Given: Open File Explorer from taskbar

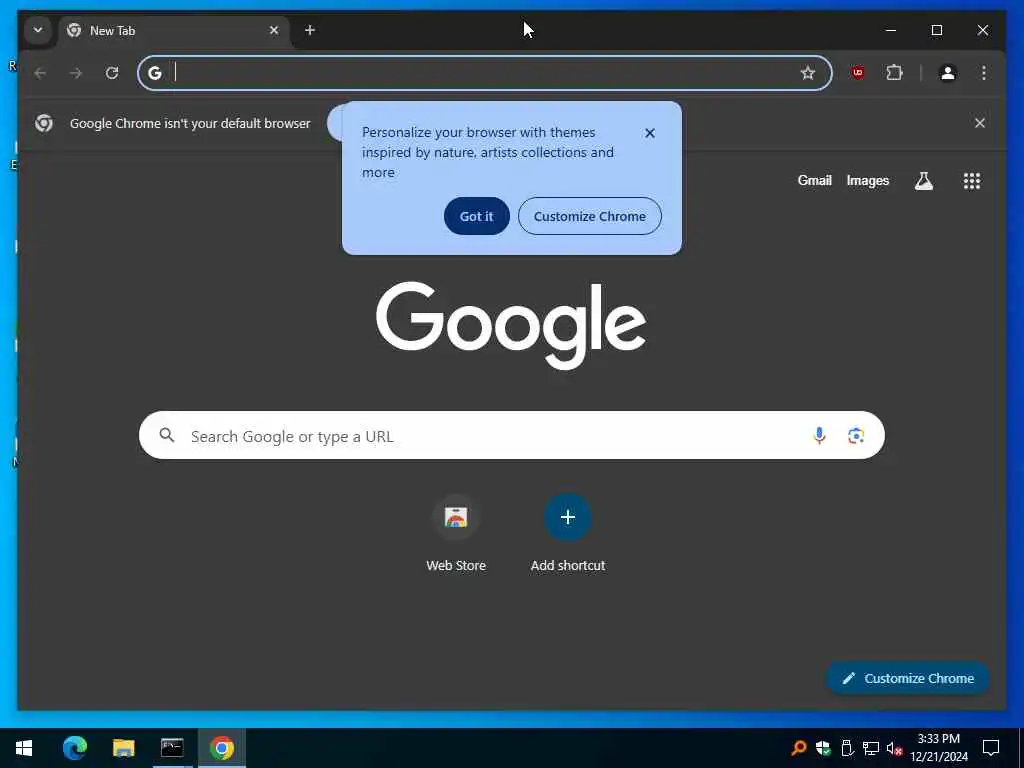Looking at the screenshot, I should (123, 748).
